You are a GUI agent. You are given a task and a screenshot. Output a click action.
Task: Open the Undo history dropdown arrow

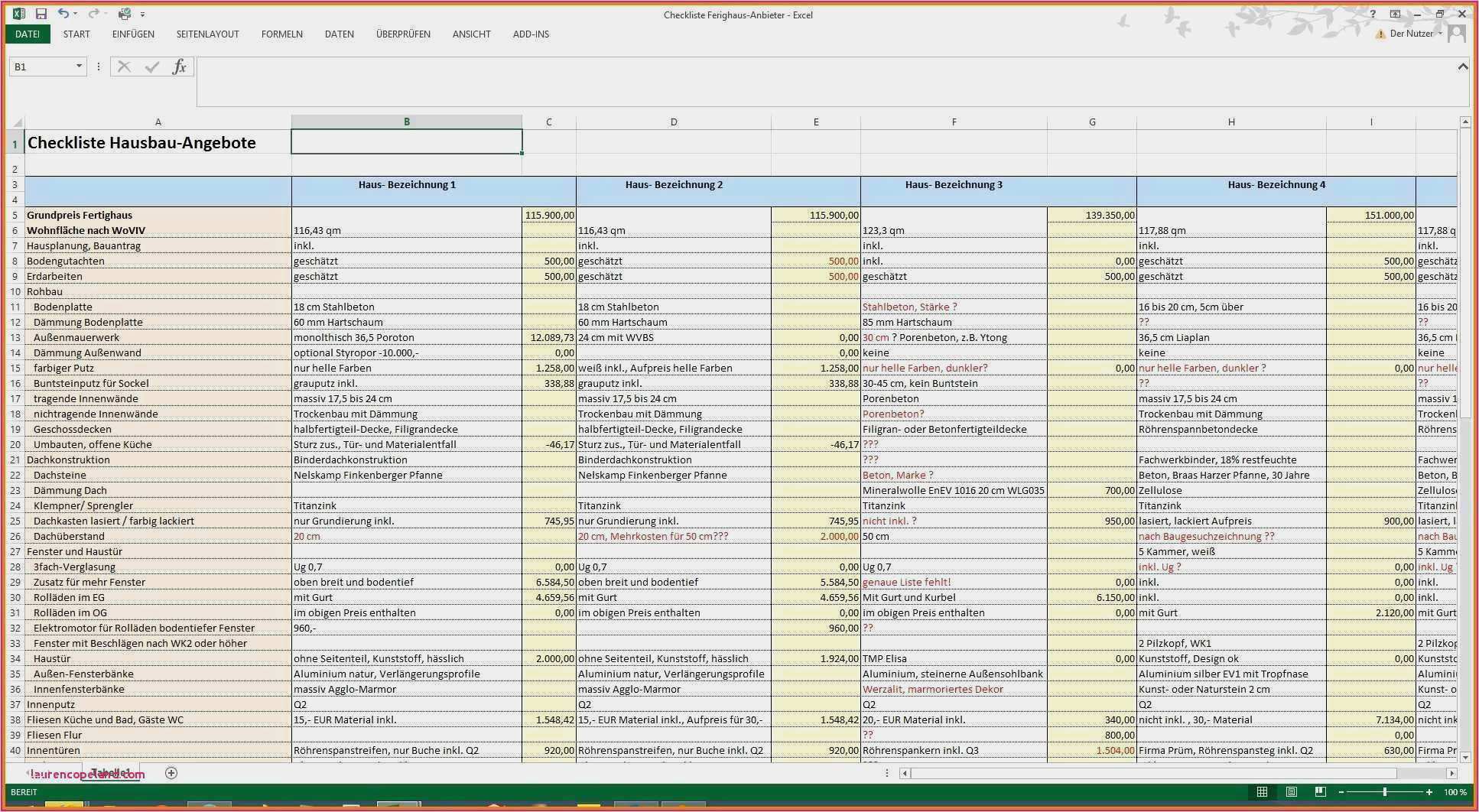click(76, 15)
